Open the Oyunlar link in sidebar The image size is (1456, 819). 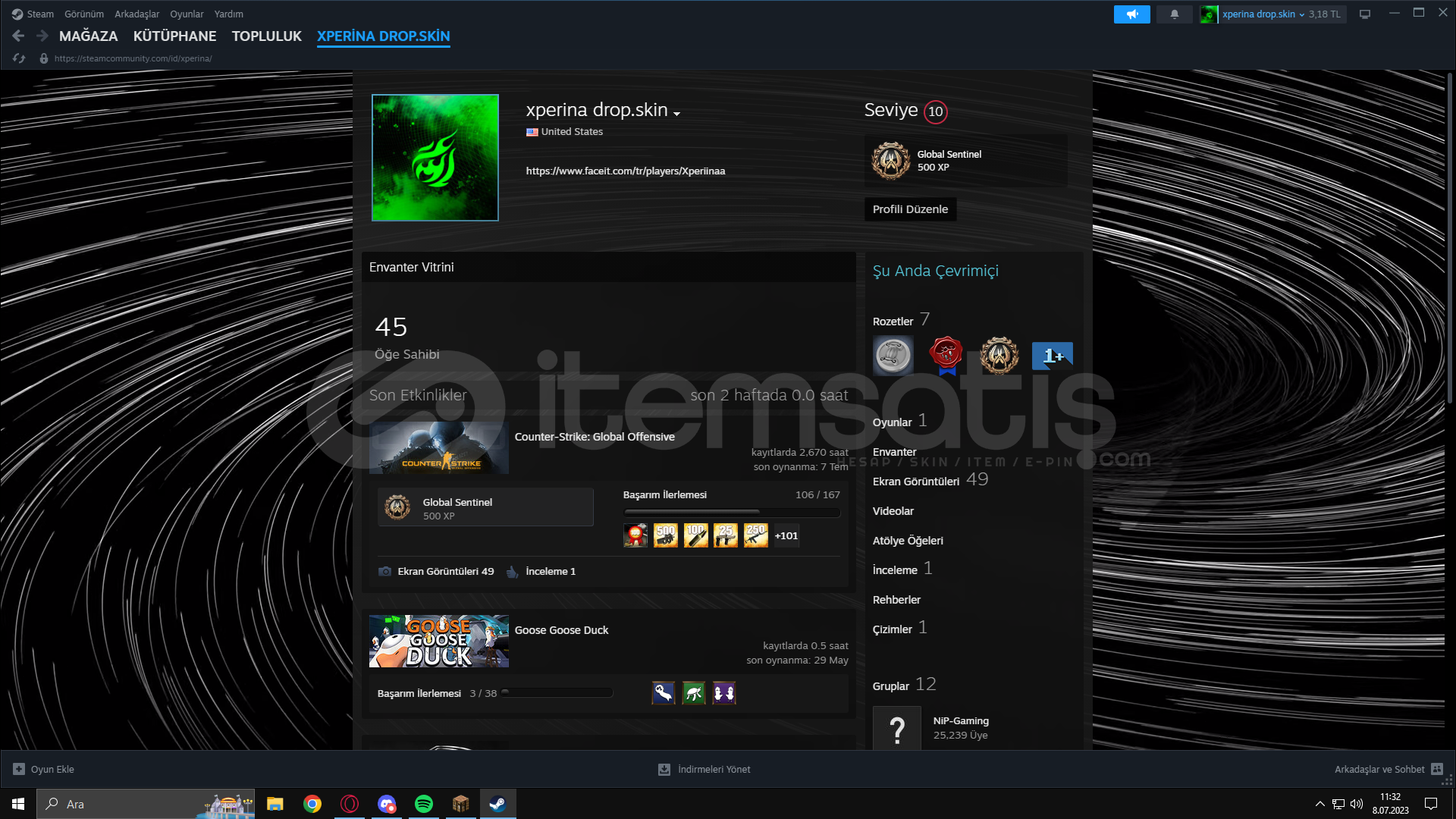[892, 422]
